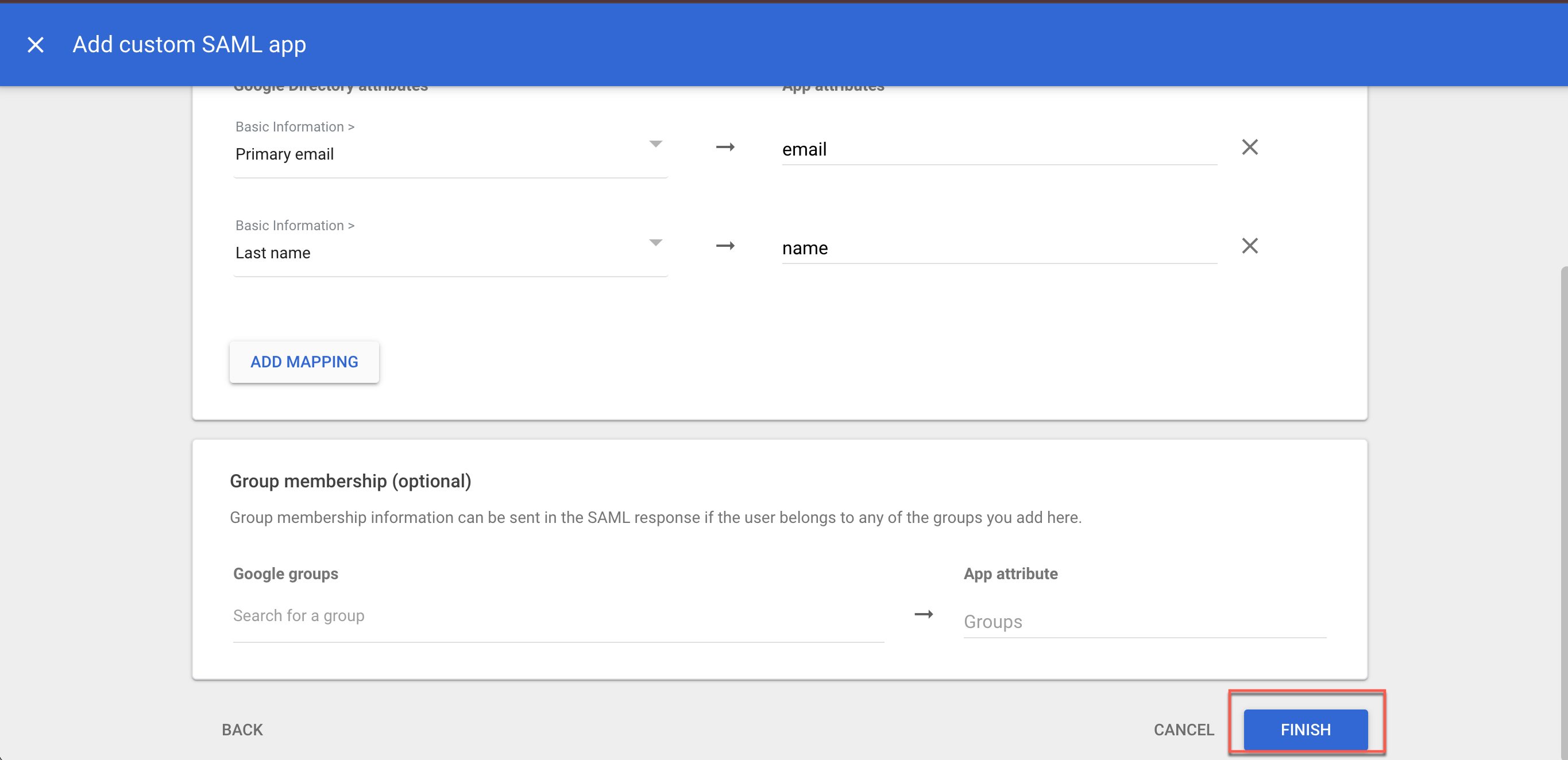
Task: Go BACK to the previous step
Action: coord(242,729)
